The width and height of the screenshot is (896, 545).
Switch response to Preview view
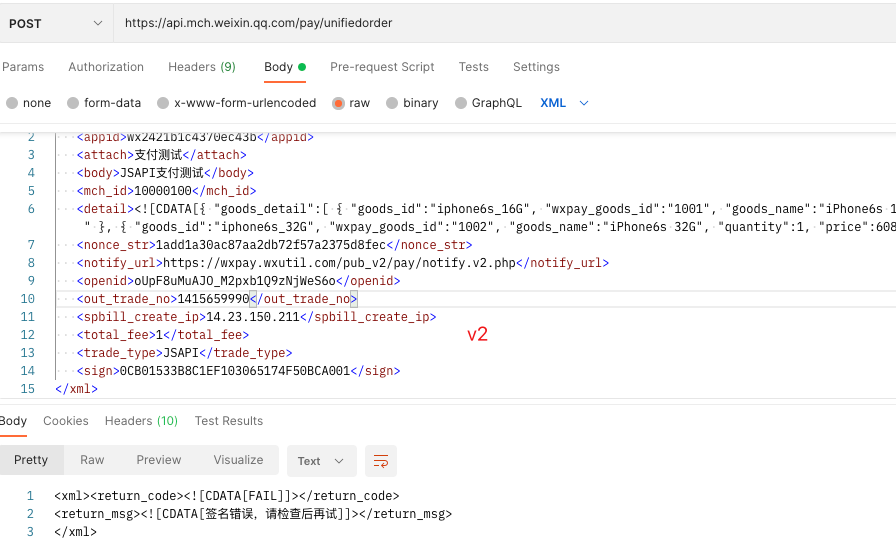click(x=159, y=460)
